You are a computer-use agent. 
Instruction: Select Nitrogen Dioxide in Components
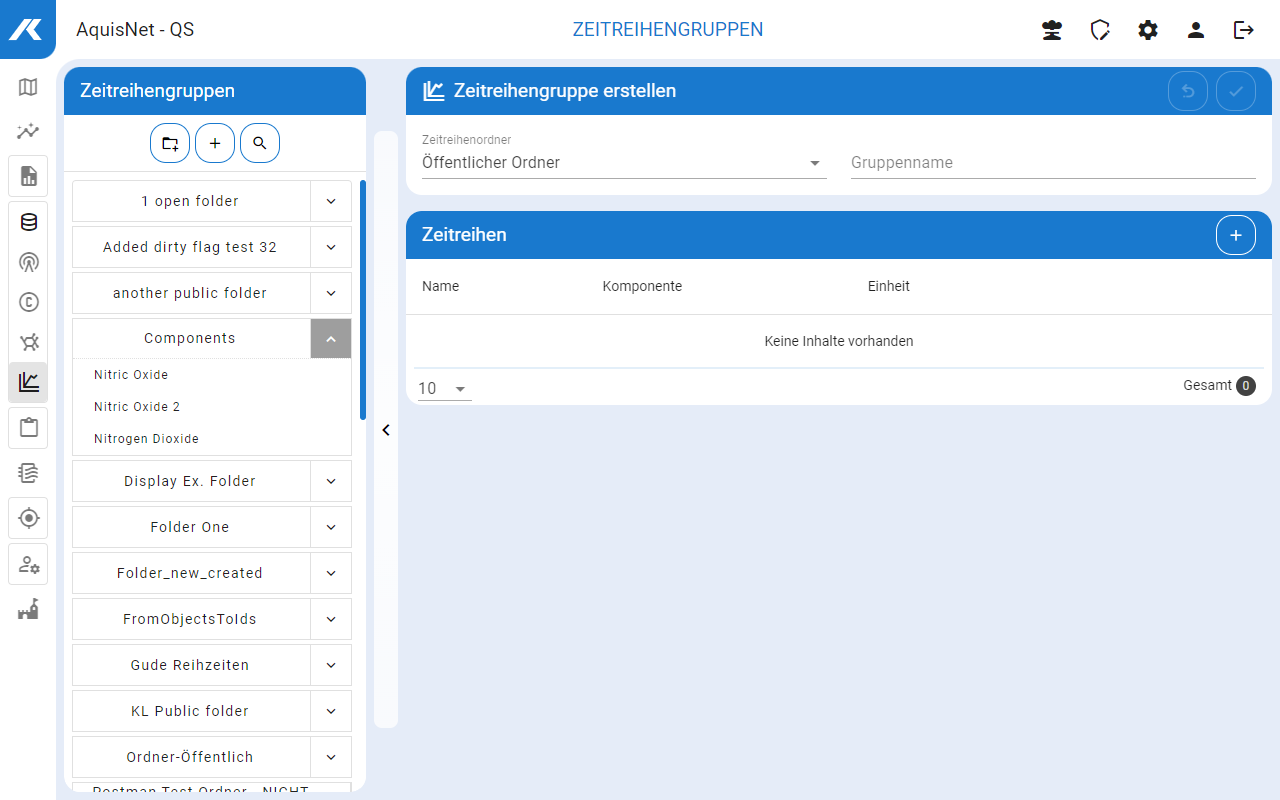click(x=146, y=439)
